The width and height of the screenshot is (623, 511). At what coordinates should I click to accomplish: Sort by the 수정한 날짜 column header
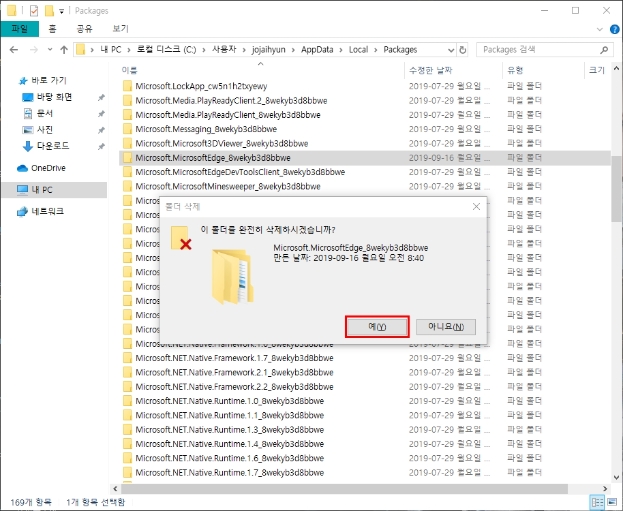(431, 70)
